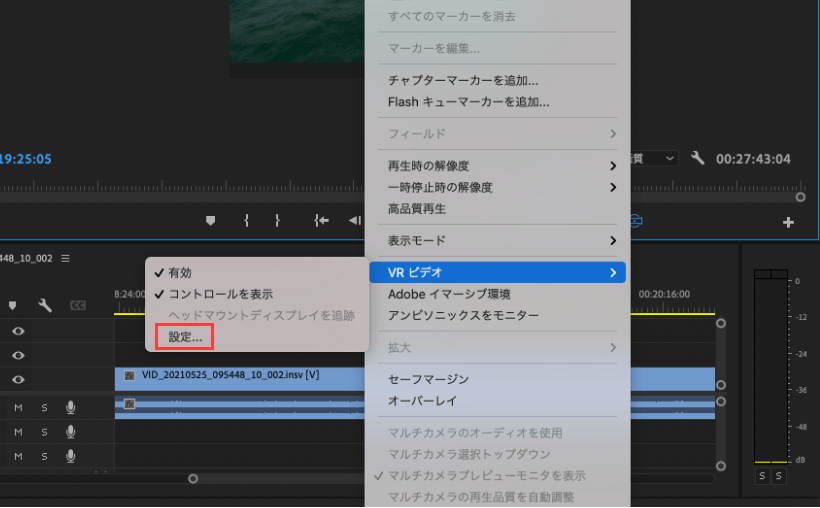Click the Mark Out brace button
The image size is (820, 508).
coord(277,221)
